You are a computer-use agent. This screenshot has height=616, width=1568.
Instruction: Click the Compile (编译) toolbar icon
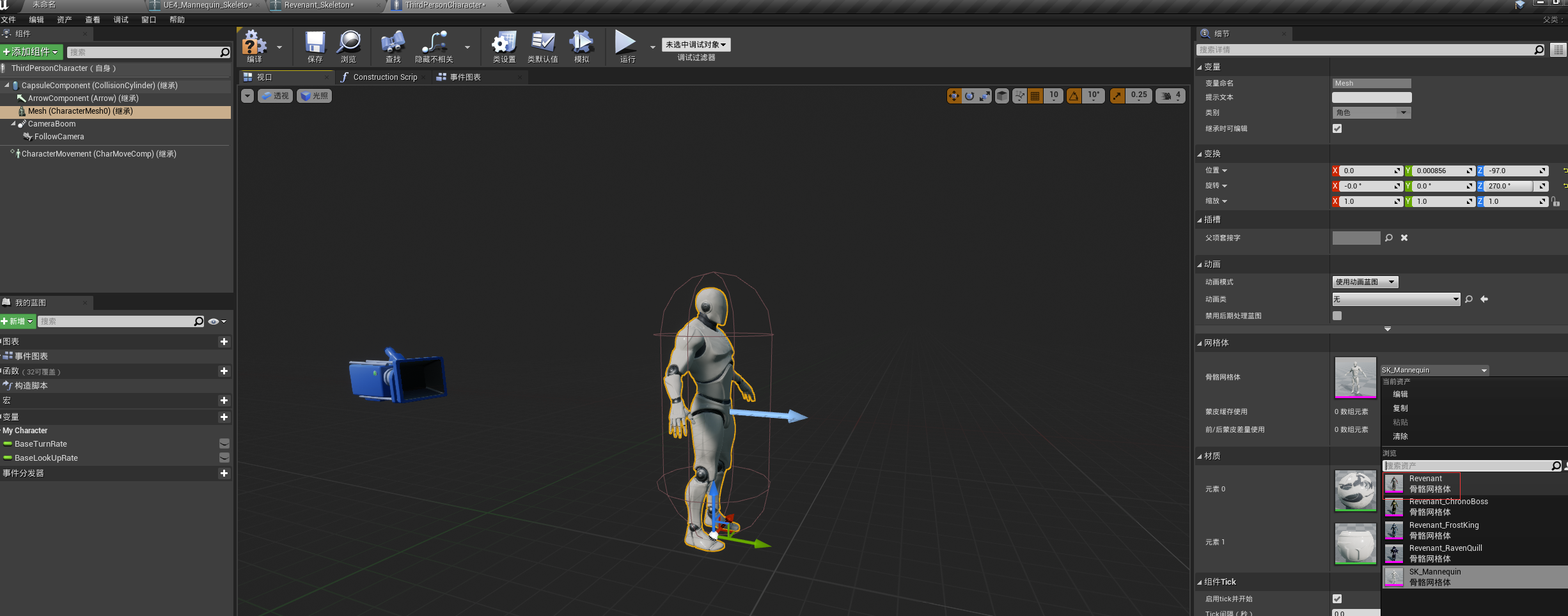(x=254, y=43)
